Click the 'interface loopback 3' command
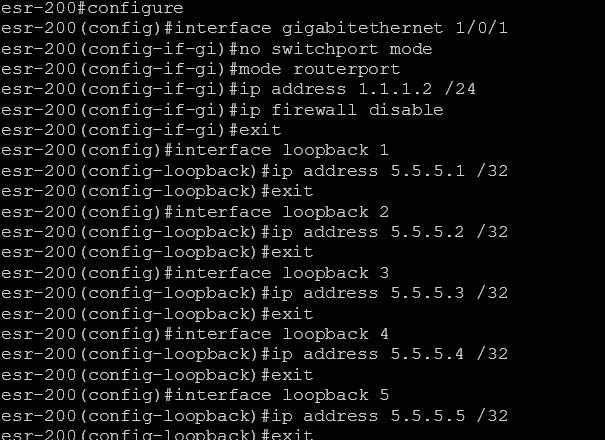 pyautogui.click(x=281, y=273)
